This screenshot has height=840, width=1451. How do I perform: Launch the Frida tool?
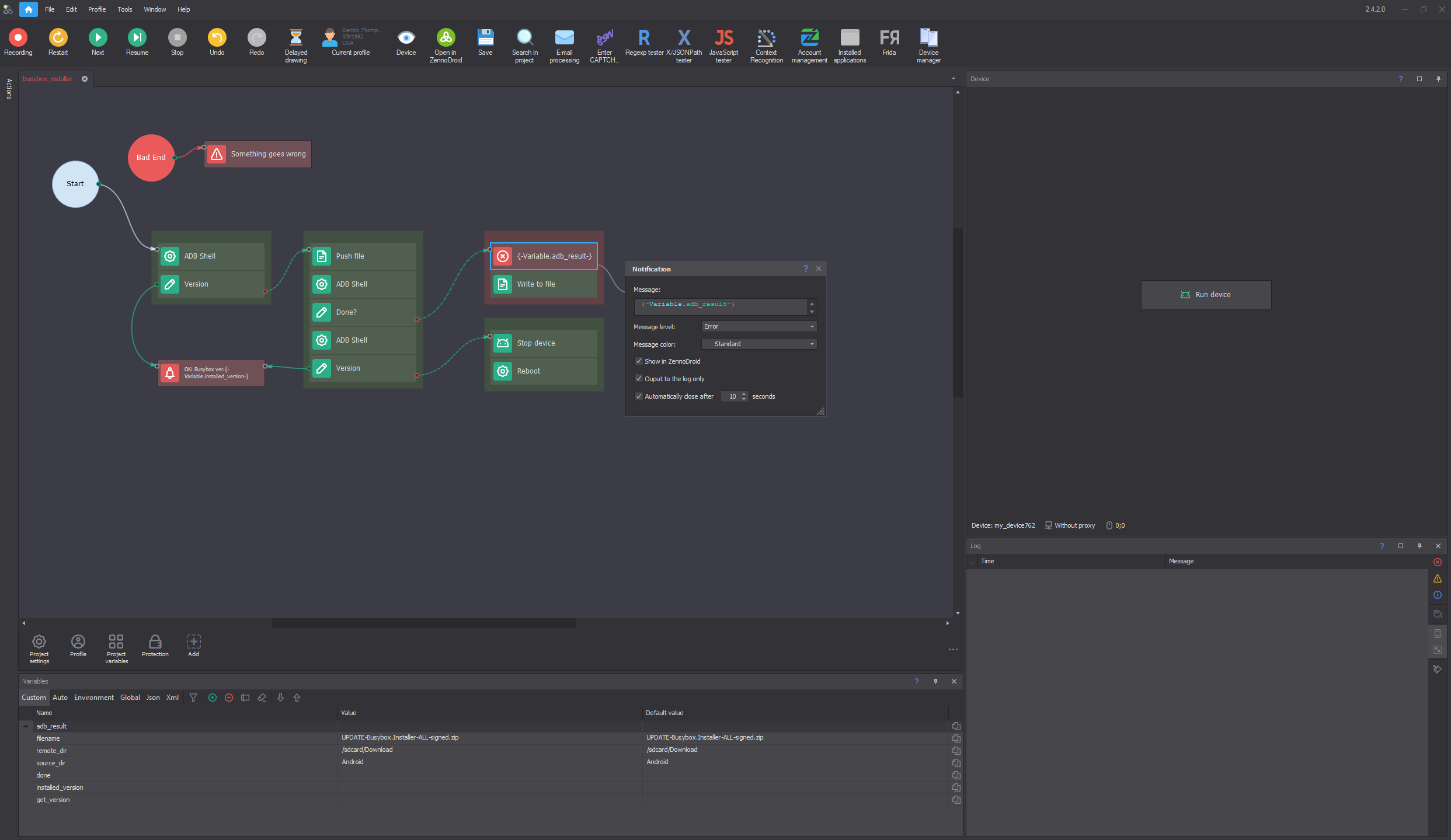point(889,39)
